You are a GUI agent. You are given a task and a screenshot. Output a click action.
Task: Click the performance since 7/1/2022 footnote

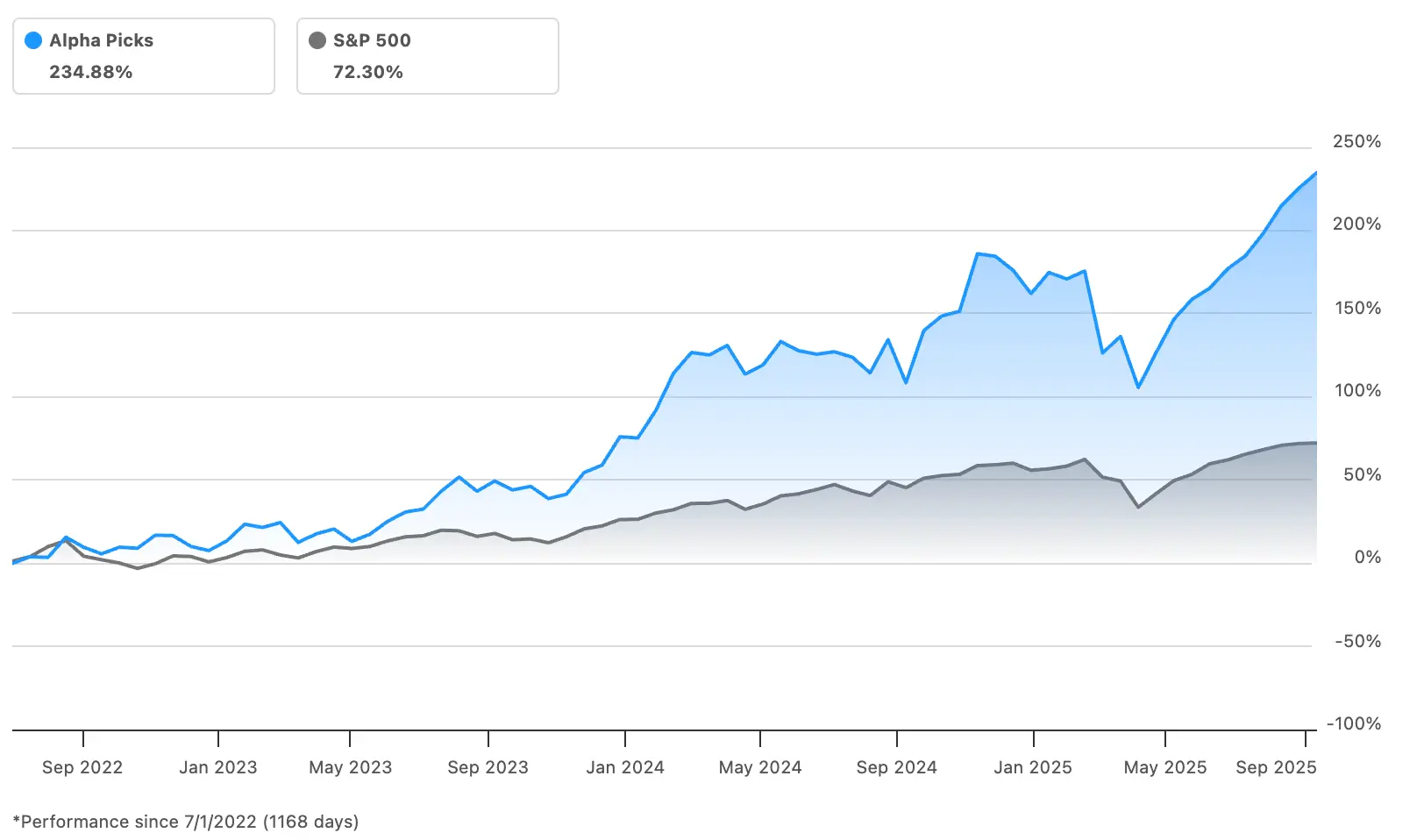pos(186,822)
